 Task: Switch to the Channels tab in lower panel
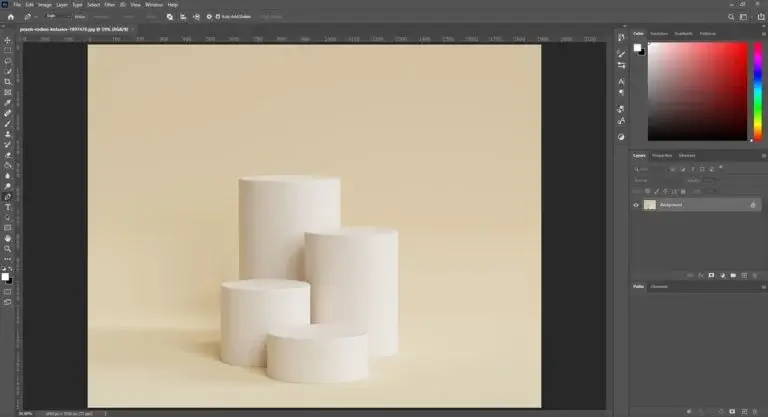pyautogui.click(x=659, y=287)
